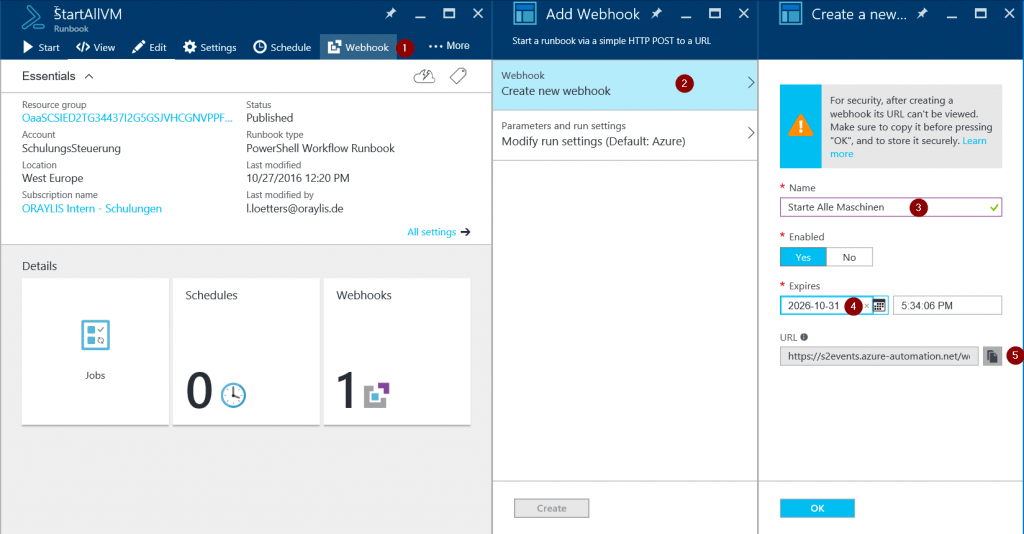Open Parameters and run settings row

point(625,134)
